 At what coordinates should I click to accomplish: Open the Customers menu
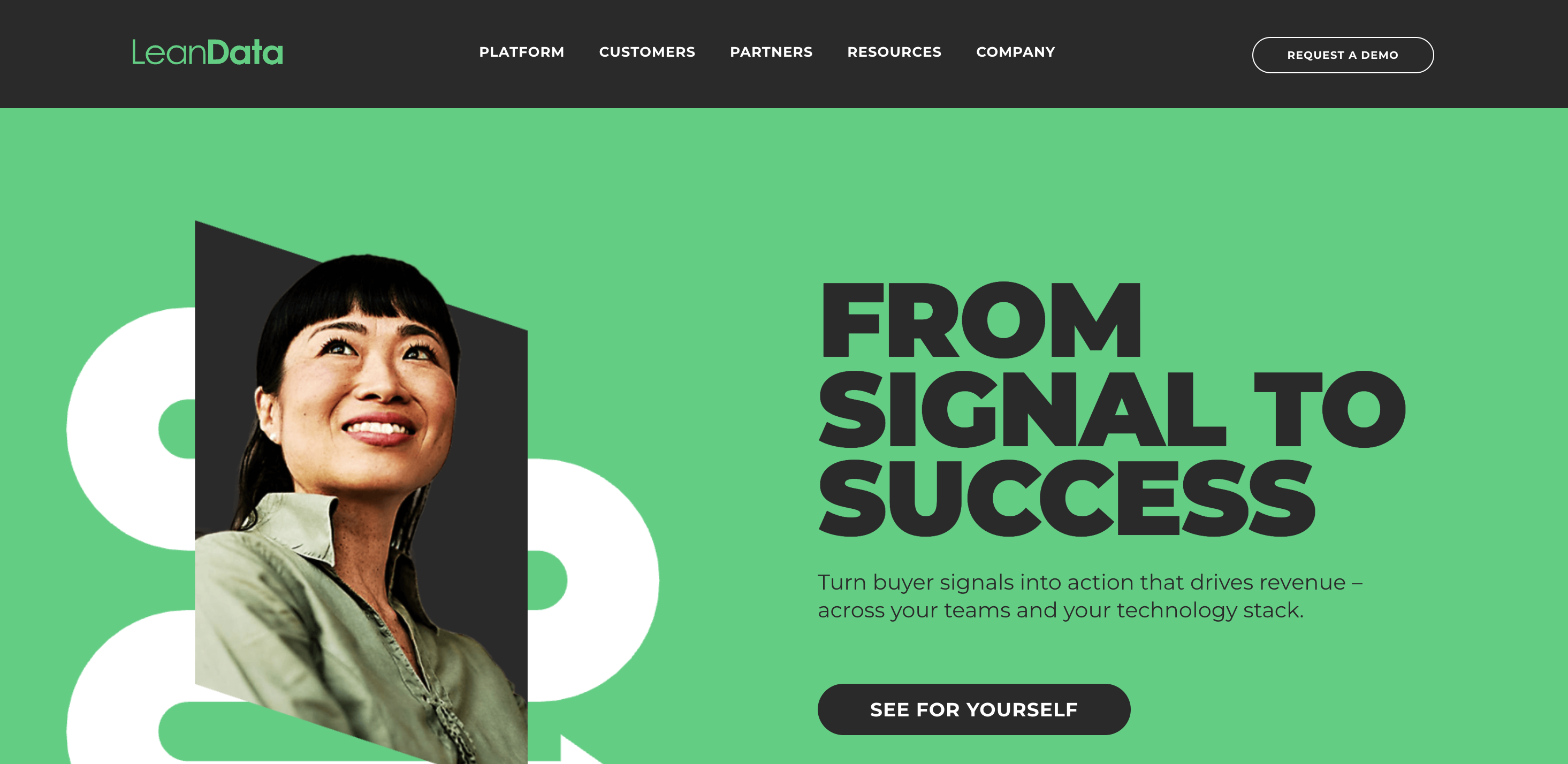(647, 52)
